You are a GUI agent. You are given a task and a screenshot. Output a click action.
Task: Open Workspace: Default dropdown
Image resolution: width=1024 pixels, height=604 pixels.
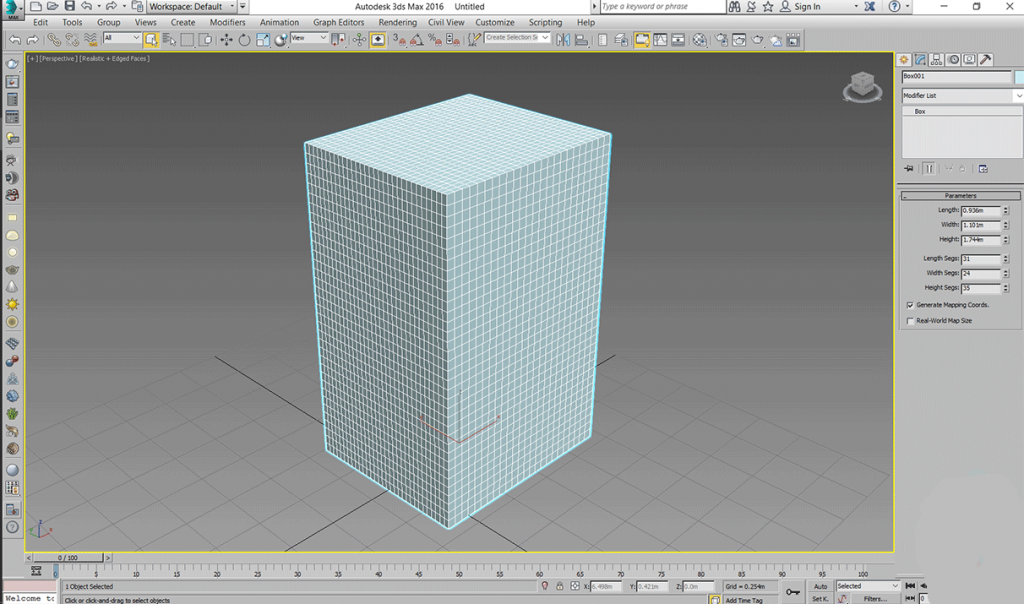point(191,7)
